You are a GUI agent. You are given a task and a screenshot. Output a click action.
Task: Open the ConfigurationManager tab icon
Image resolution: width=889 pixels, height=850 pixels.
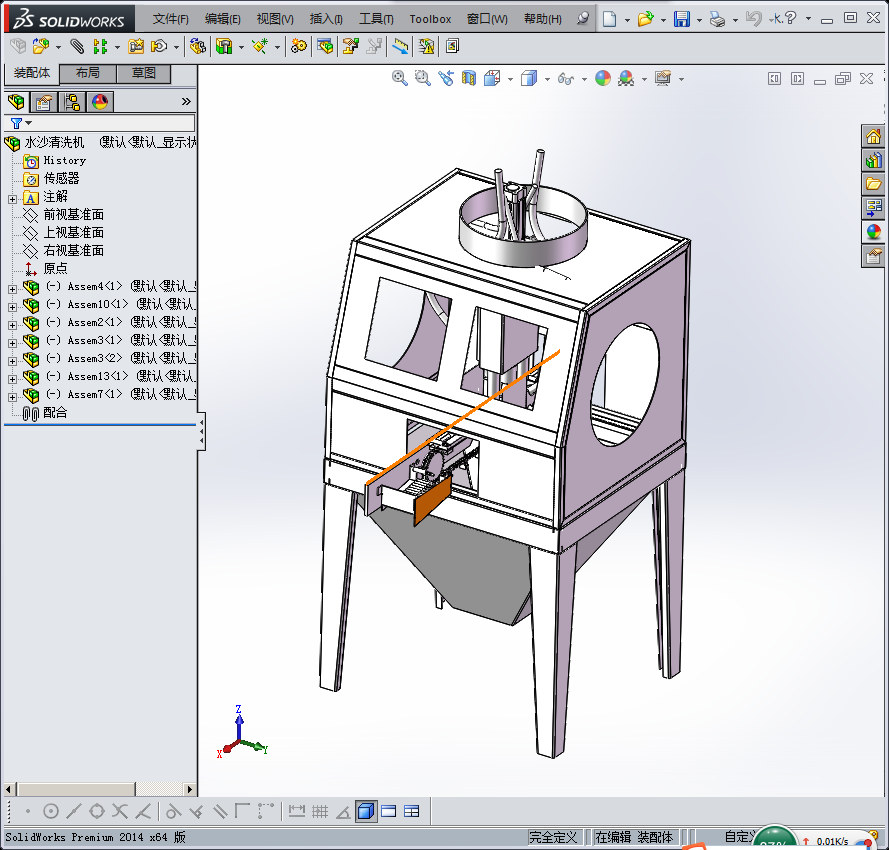point(72,102)
